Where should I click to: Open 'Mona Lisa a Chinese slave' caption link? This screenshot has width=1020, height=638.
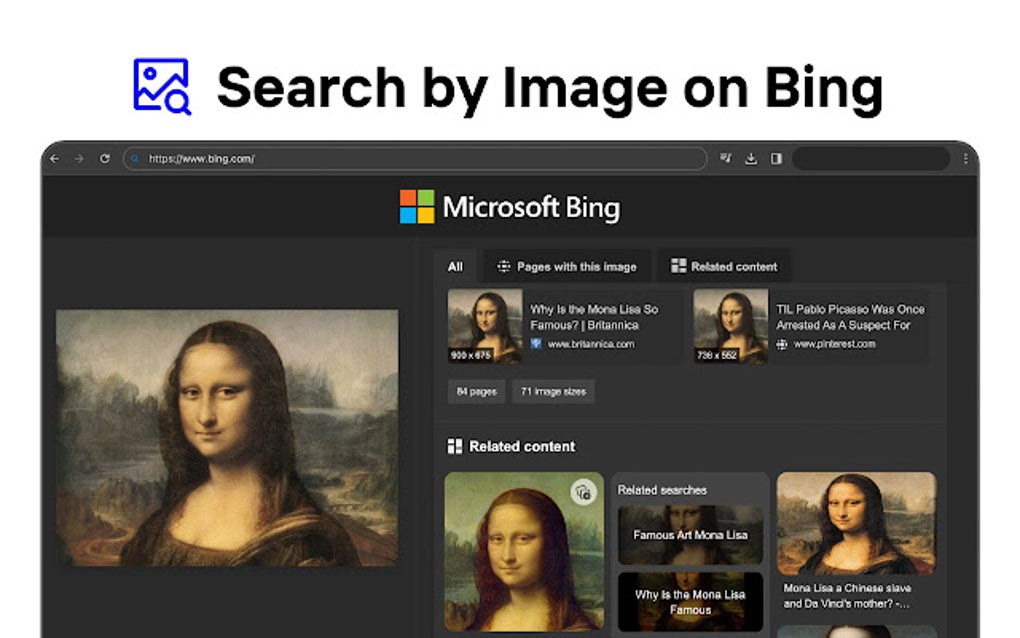[847, 596]
